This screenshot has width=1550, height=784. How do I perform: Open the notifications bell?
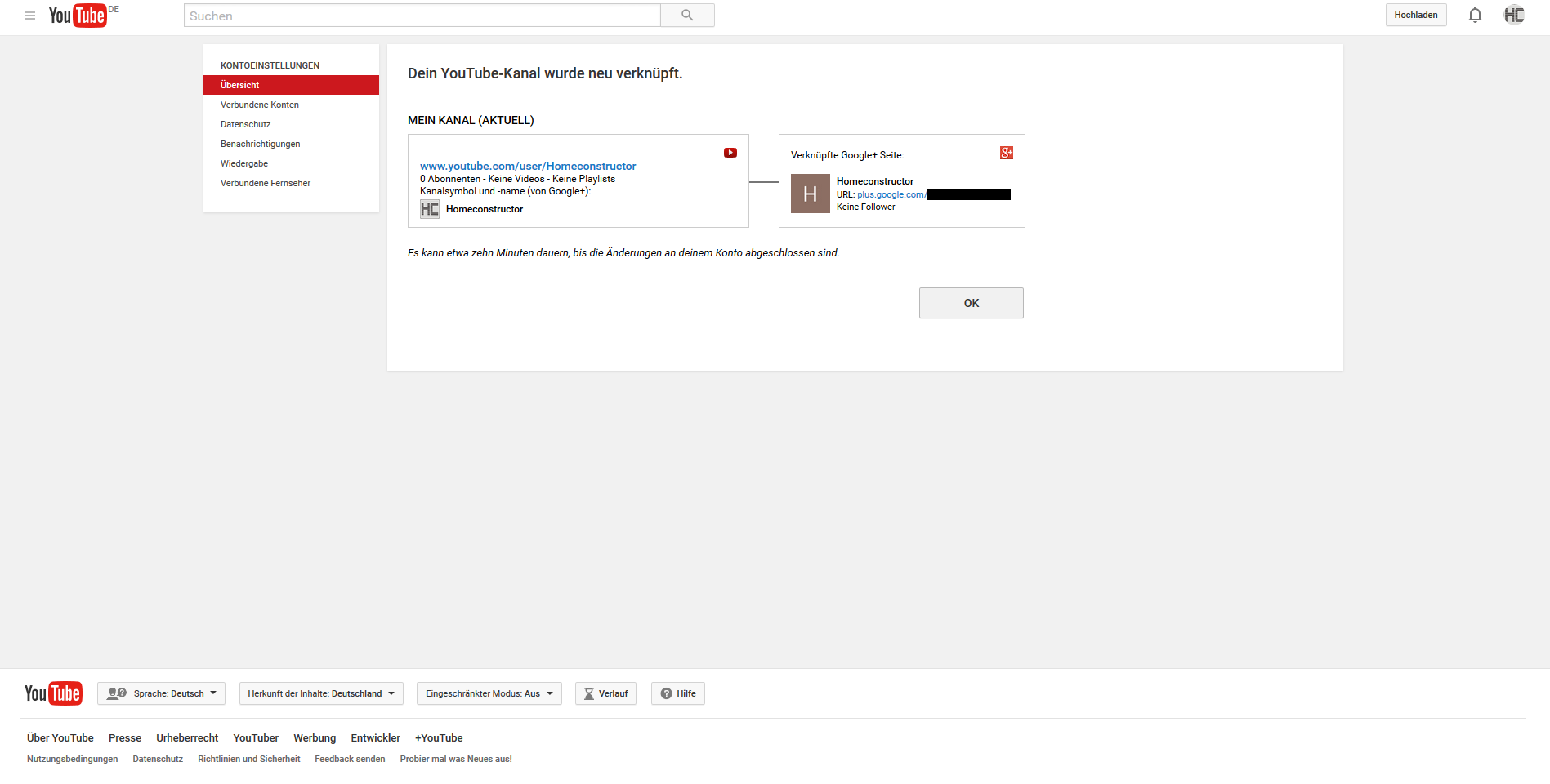click(x=1475, y=15)
